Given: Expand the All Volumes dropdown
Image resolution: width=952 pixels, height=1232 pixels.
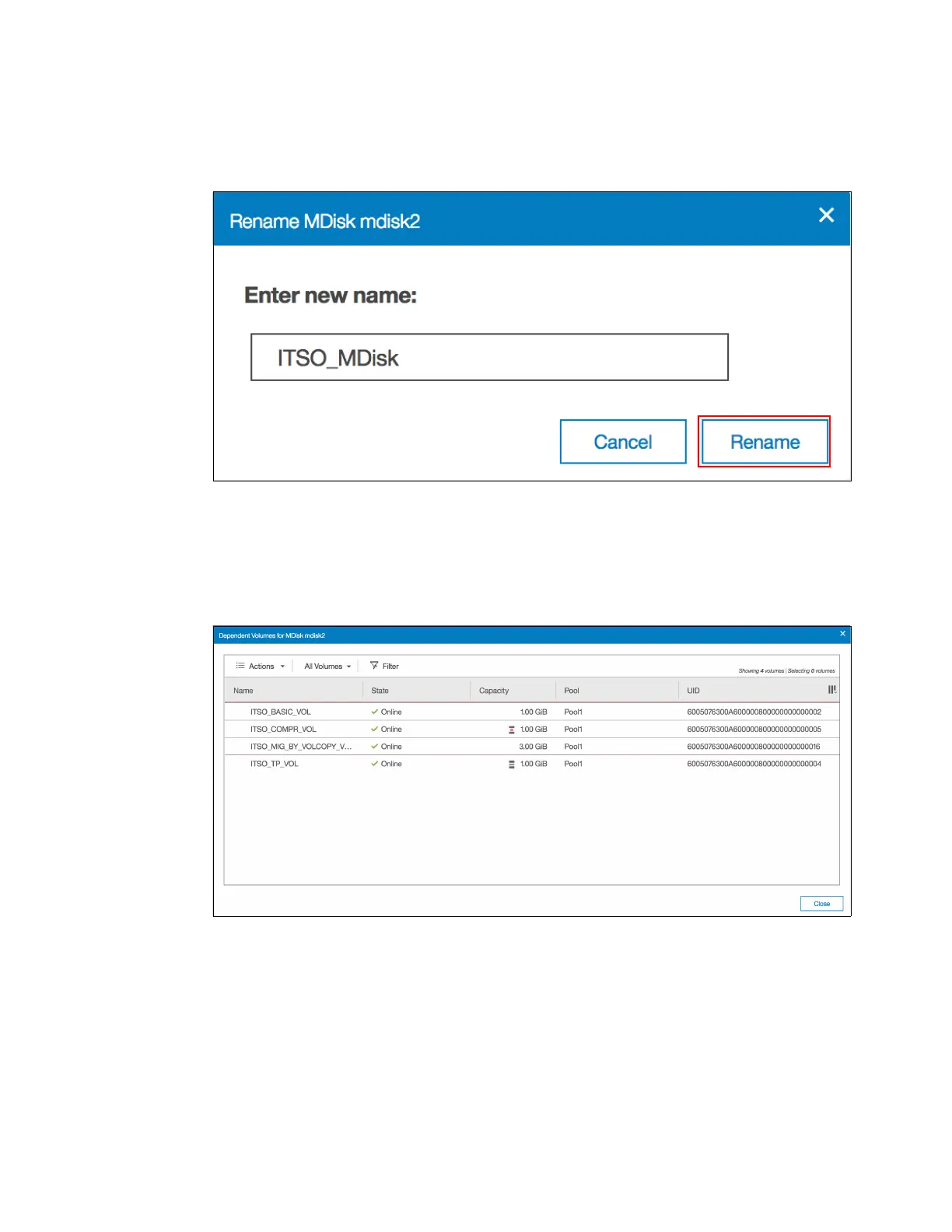Looking at the screenshot, I should coord(327,667).
